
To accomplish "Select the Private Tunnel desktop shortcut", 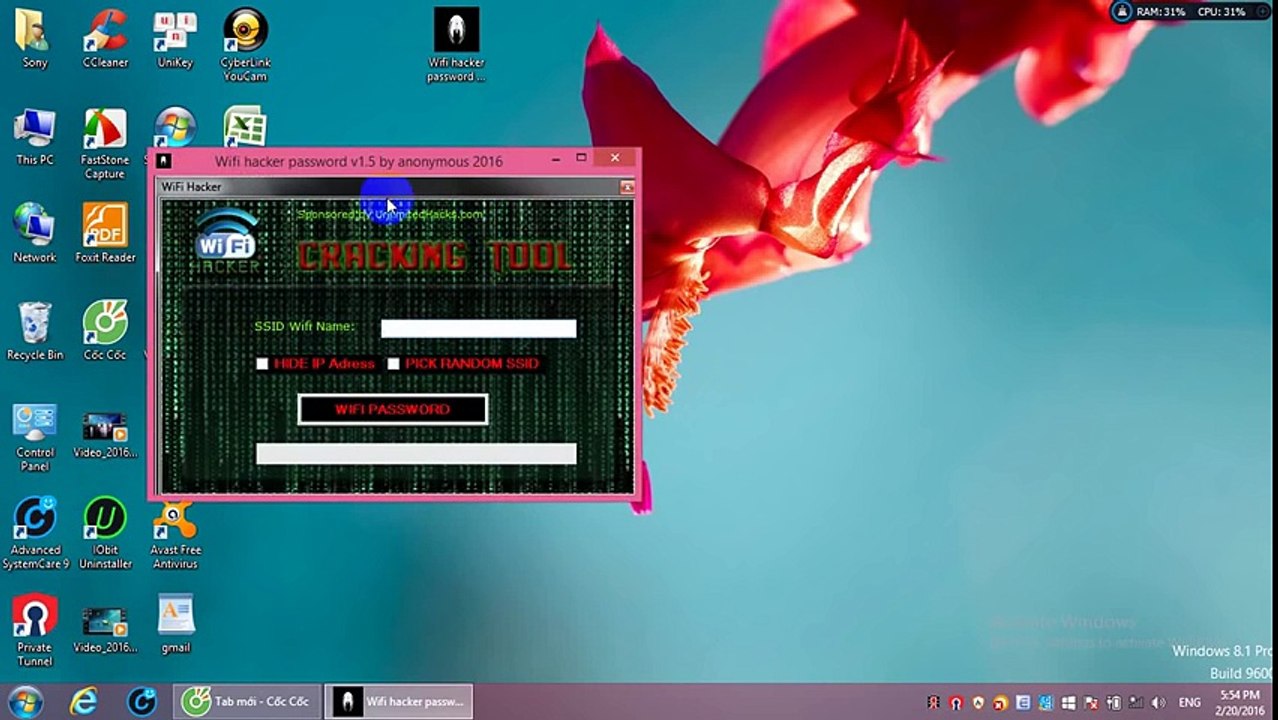I will point(35,632).
